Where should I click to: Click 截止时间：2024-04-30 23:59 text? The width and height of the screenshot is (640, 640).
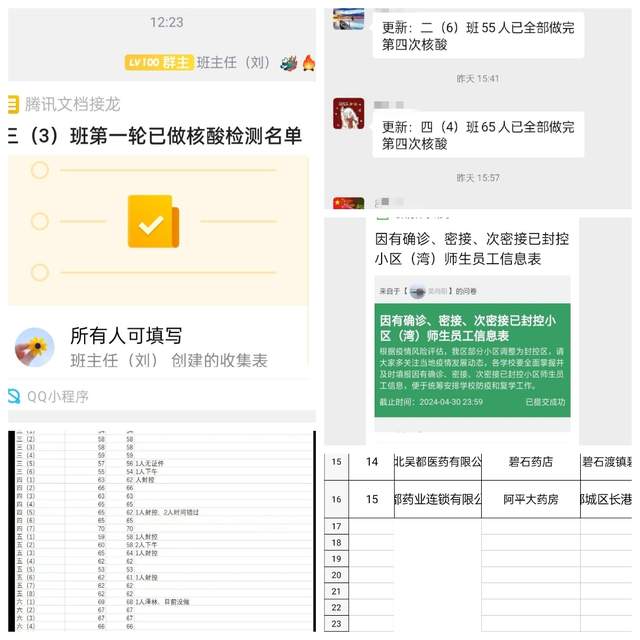click(431, 402)
